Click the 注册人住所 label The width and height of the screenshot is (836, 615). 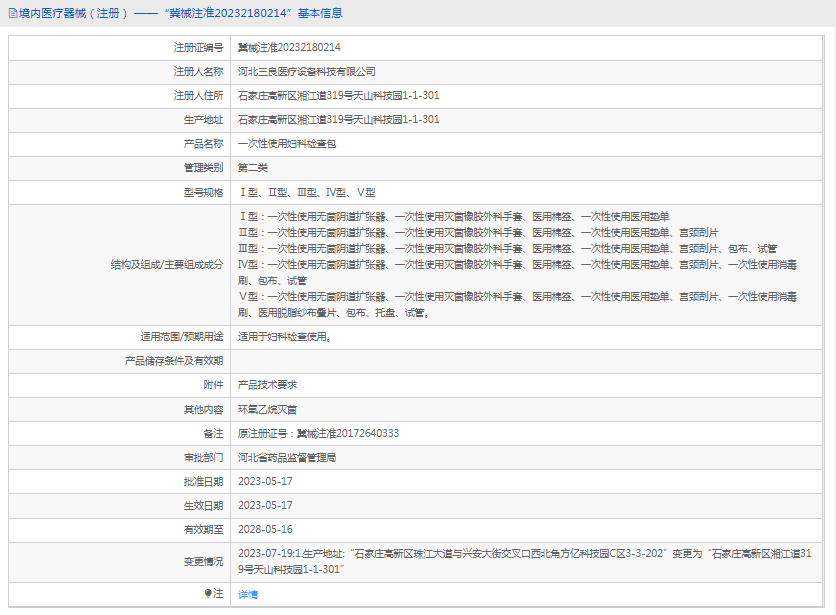(198, 95)
